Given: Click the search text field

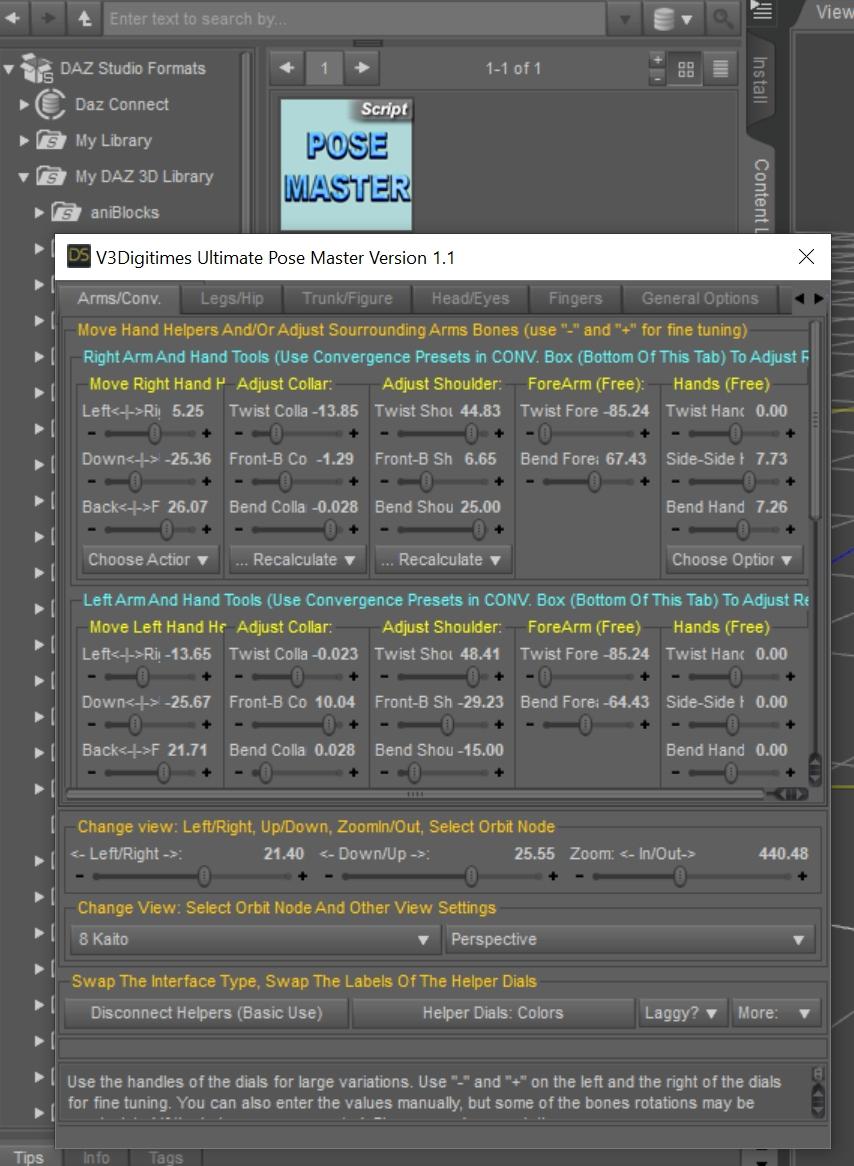Looking at the screenshot, I should click(353, 19).
